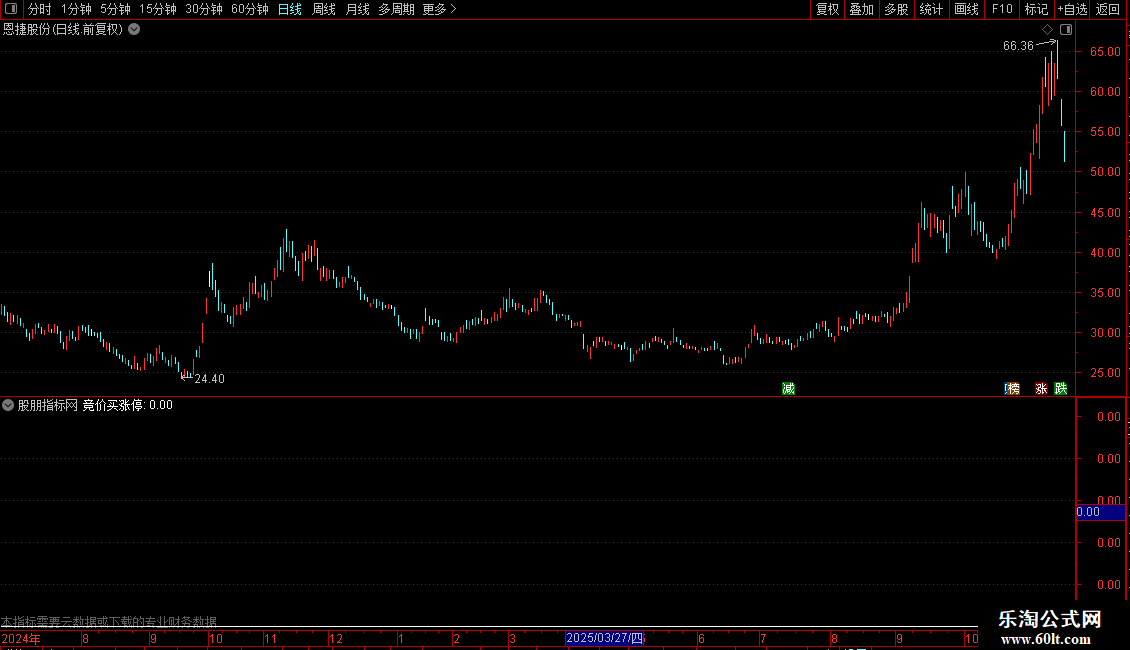
Task: Select the 60分钟 period tab
Action: coord(250,9)
